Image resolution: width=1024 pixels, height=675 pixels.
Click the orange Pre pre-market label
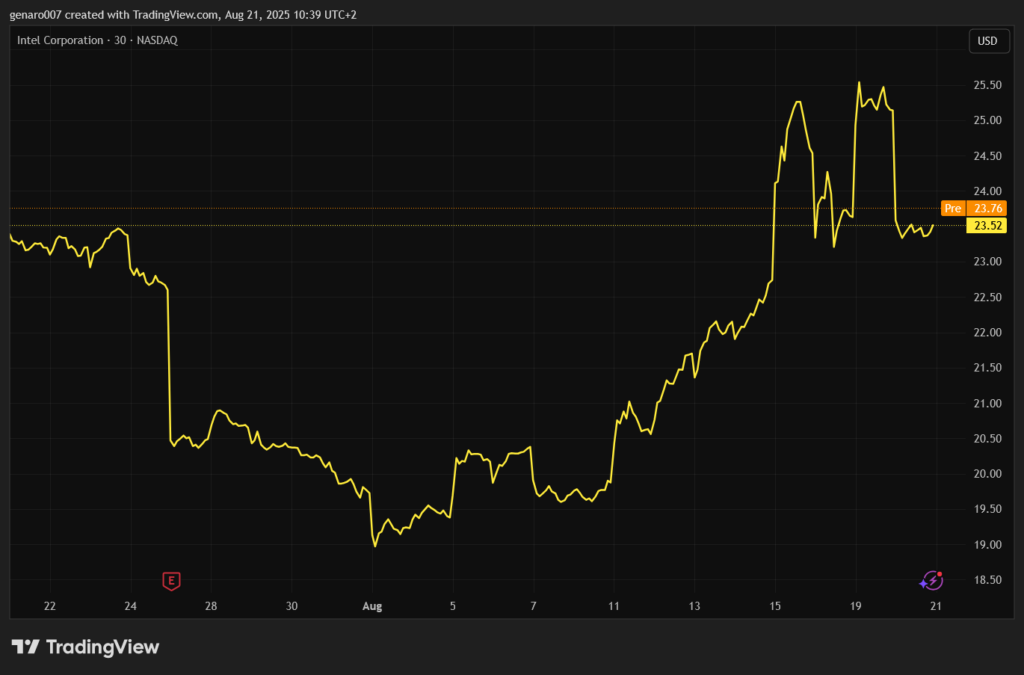pyautogui.click(x=953, y=208)
